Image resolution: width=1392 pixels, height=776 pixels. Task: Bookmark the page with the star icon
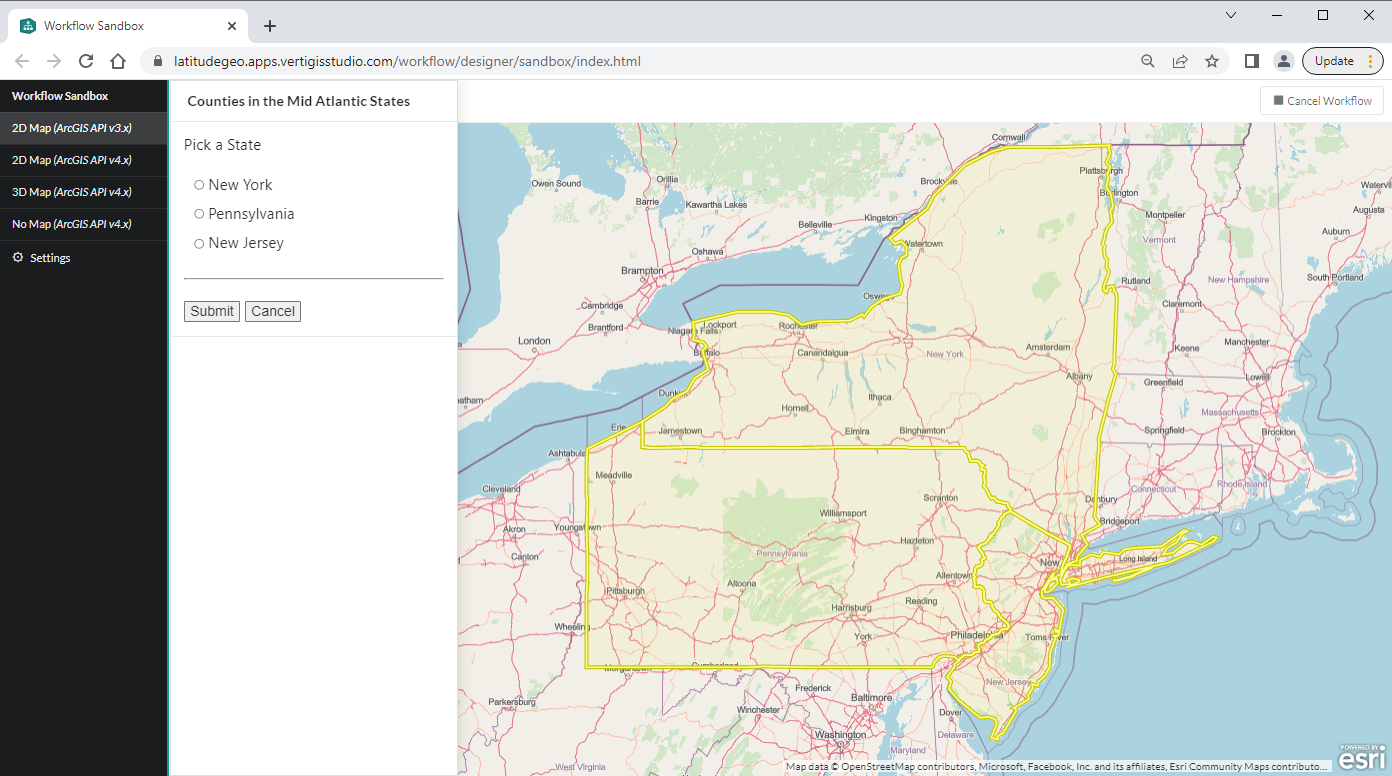pos(1212,60)
